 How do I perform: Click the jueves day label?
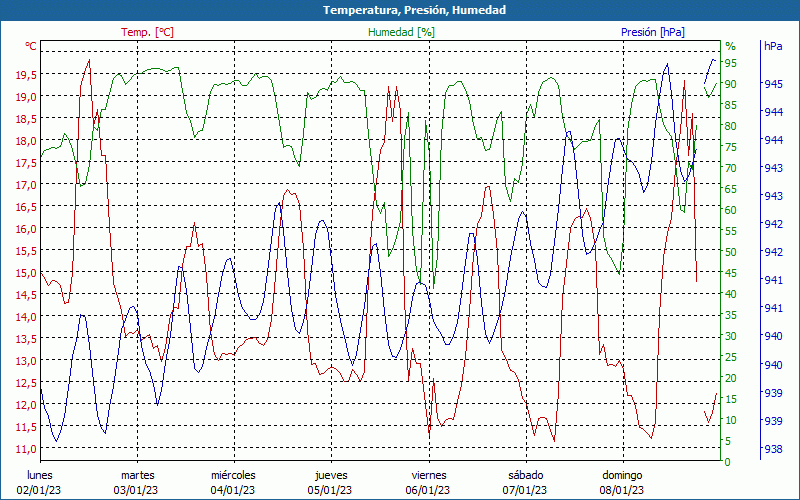pos(331,475)
